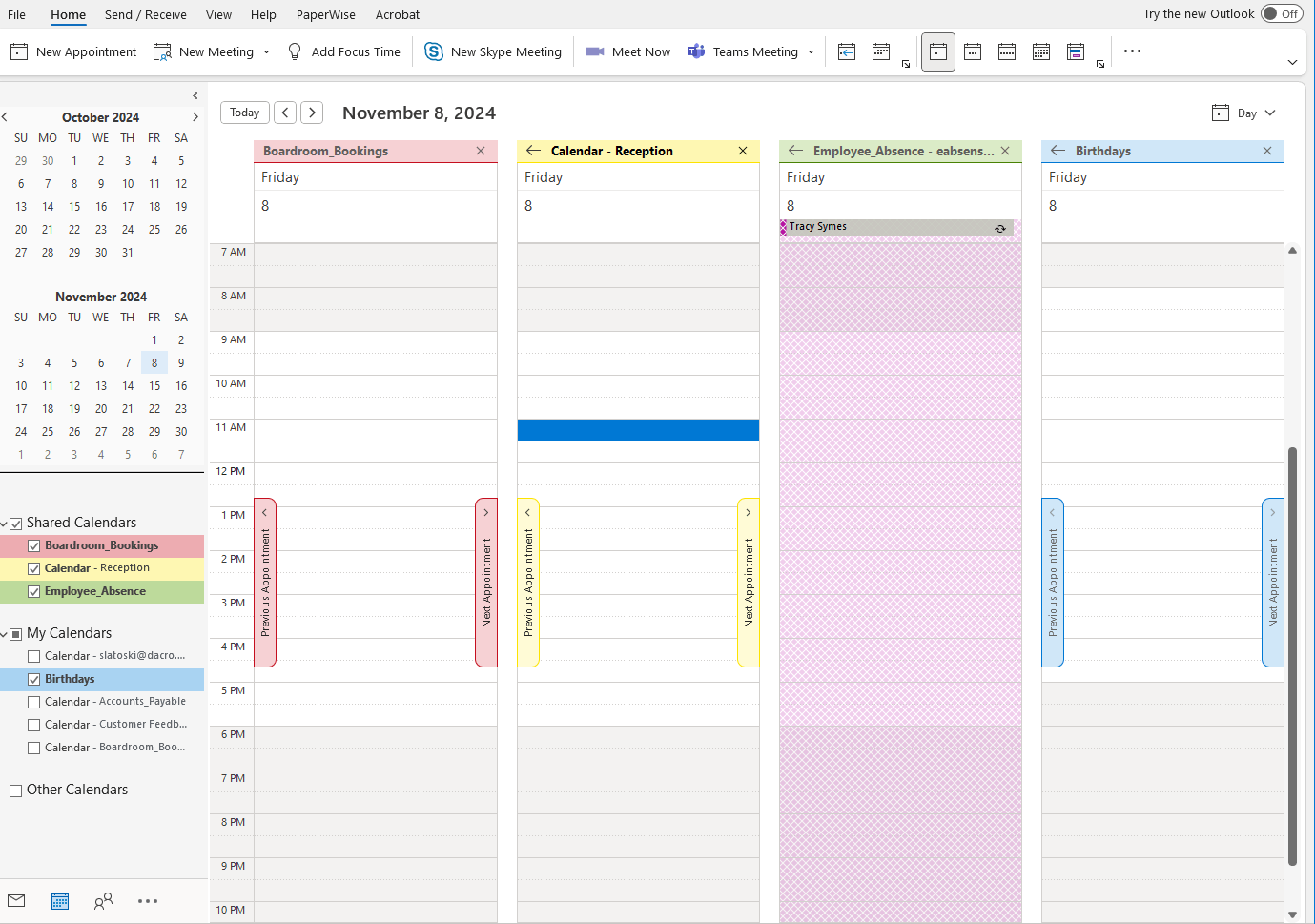
Task: Click Previous Appointment in Boardroom_Bookings column
Action: (265, 582)
